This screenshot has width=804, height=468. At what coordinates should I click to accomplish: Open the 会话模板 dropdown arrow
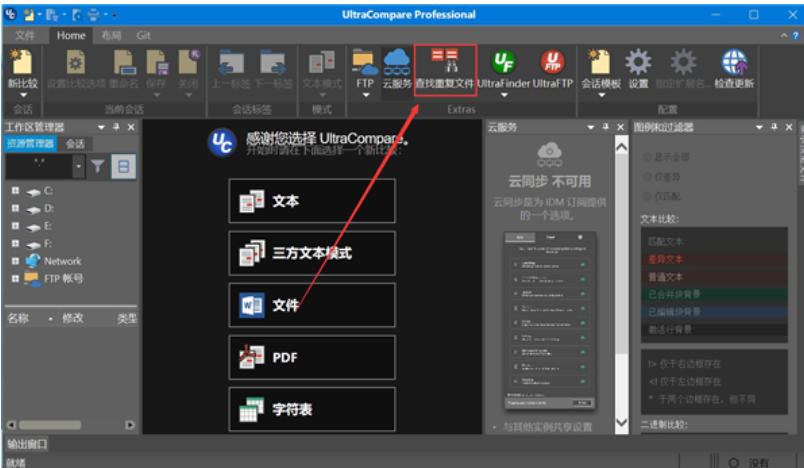coord(601,97)
